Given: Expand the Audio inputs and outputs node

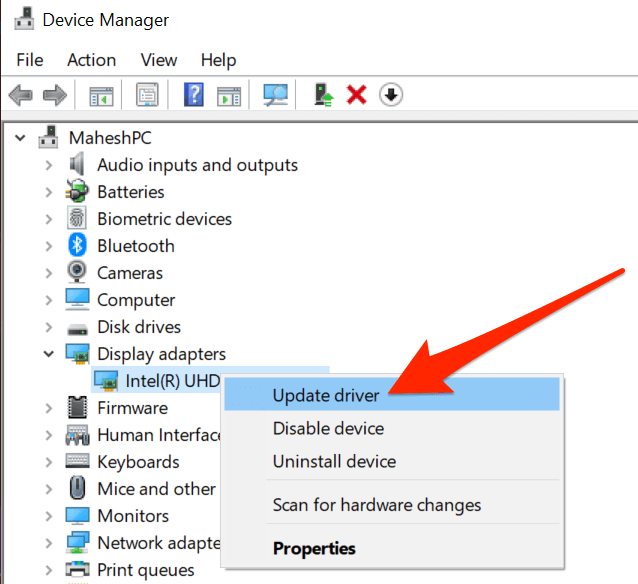Looking at the screenshot, I should coord(49,165).
